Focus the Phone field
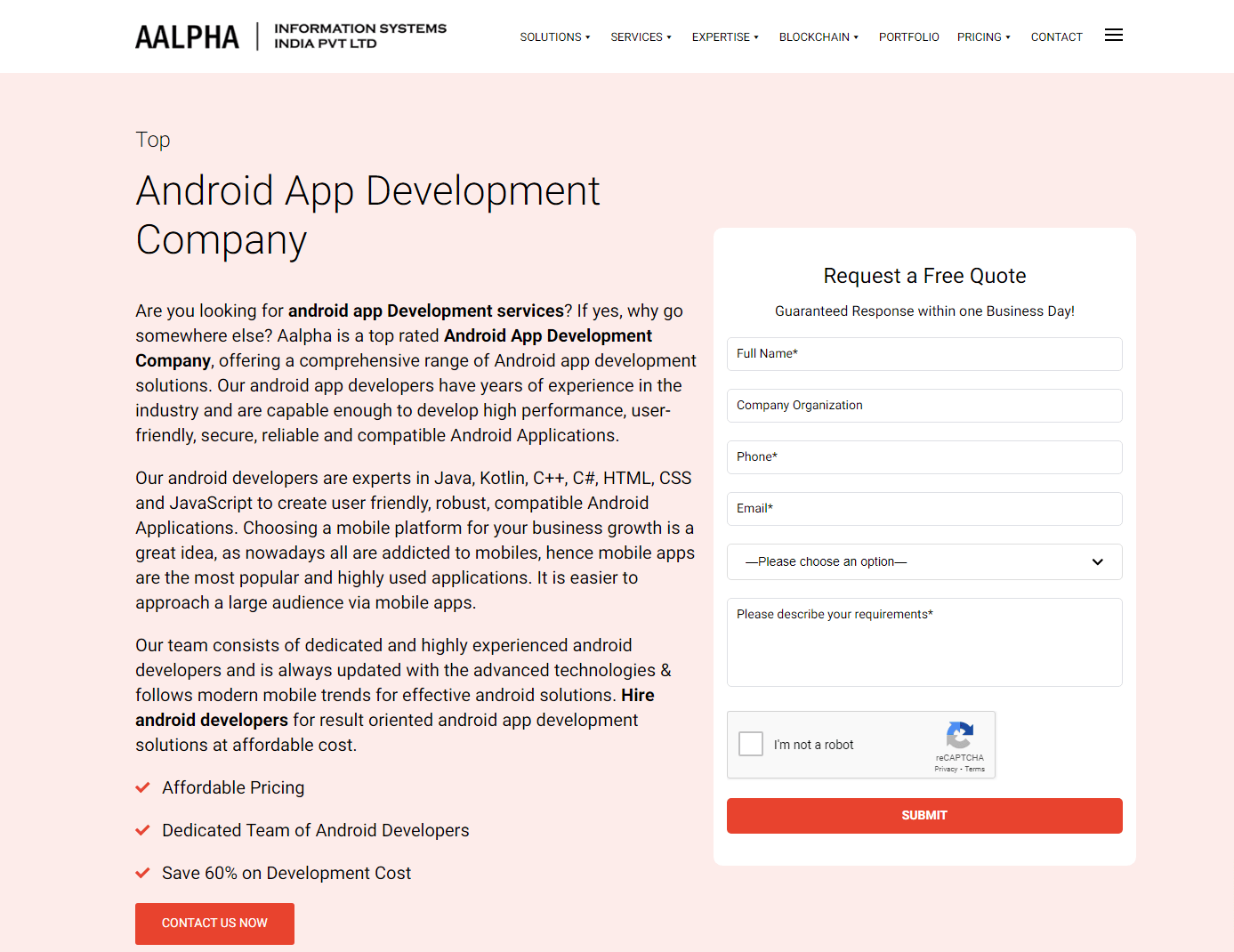 point(924,457)
